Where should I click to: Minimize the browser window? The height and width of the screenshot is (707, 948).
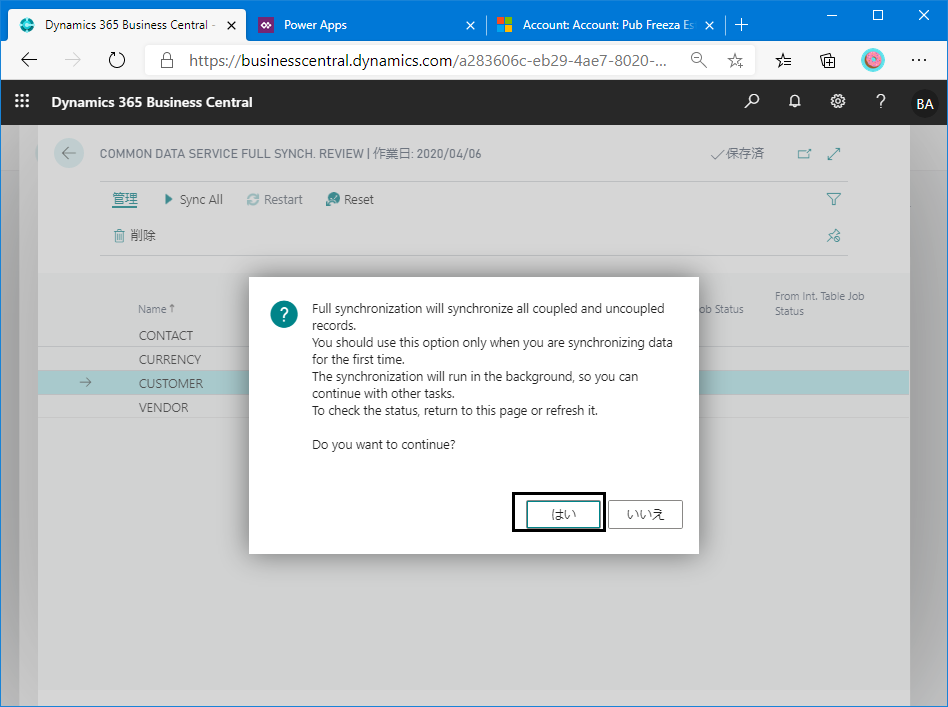(832, 15)
